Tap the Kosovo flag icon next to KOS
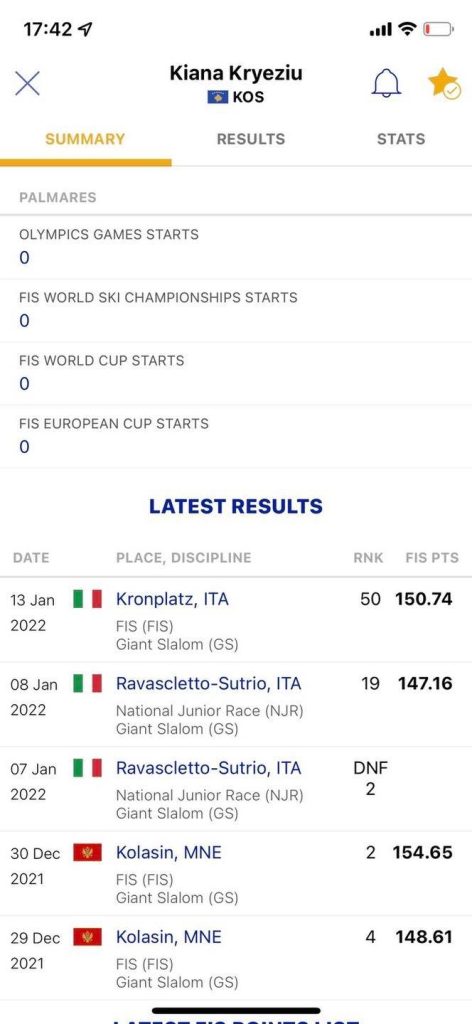Viewport: 472px width, 1024px height. [x=217, y=97]
